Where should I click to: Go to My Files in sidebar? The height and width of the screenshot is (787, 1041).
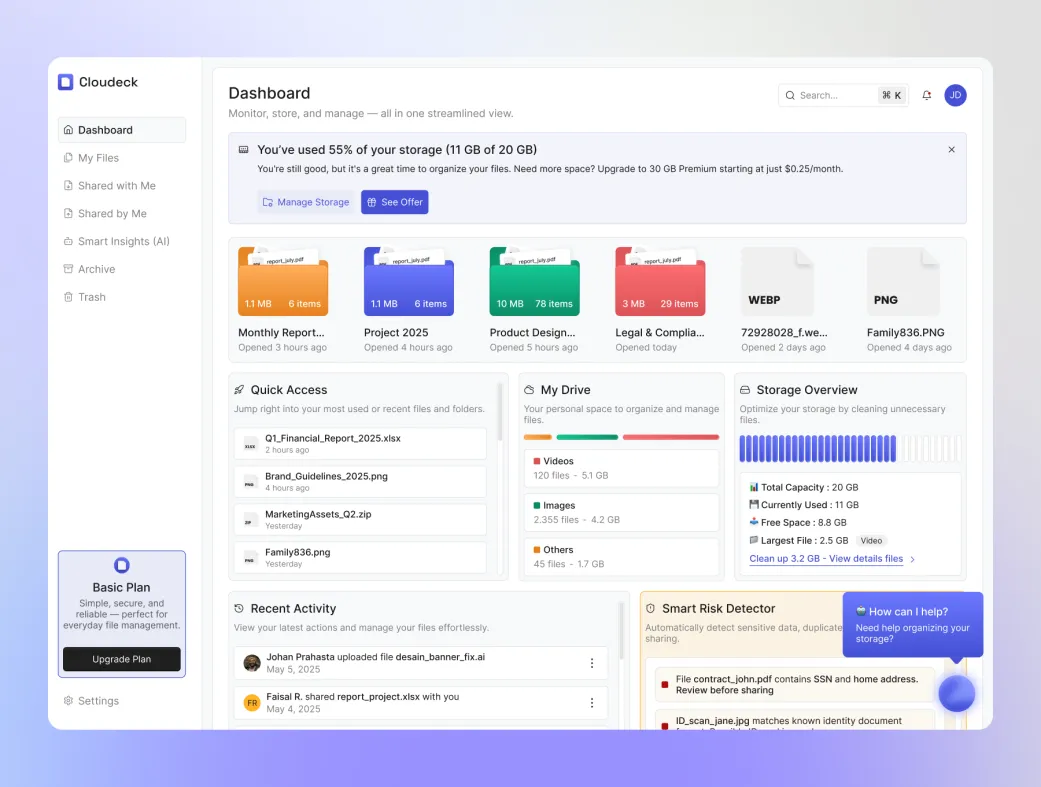tap(98, 158)
